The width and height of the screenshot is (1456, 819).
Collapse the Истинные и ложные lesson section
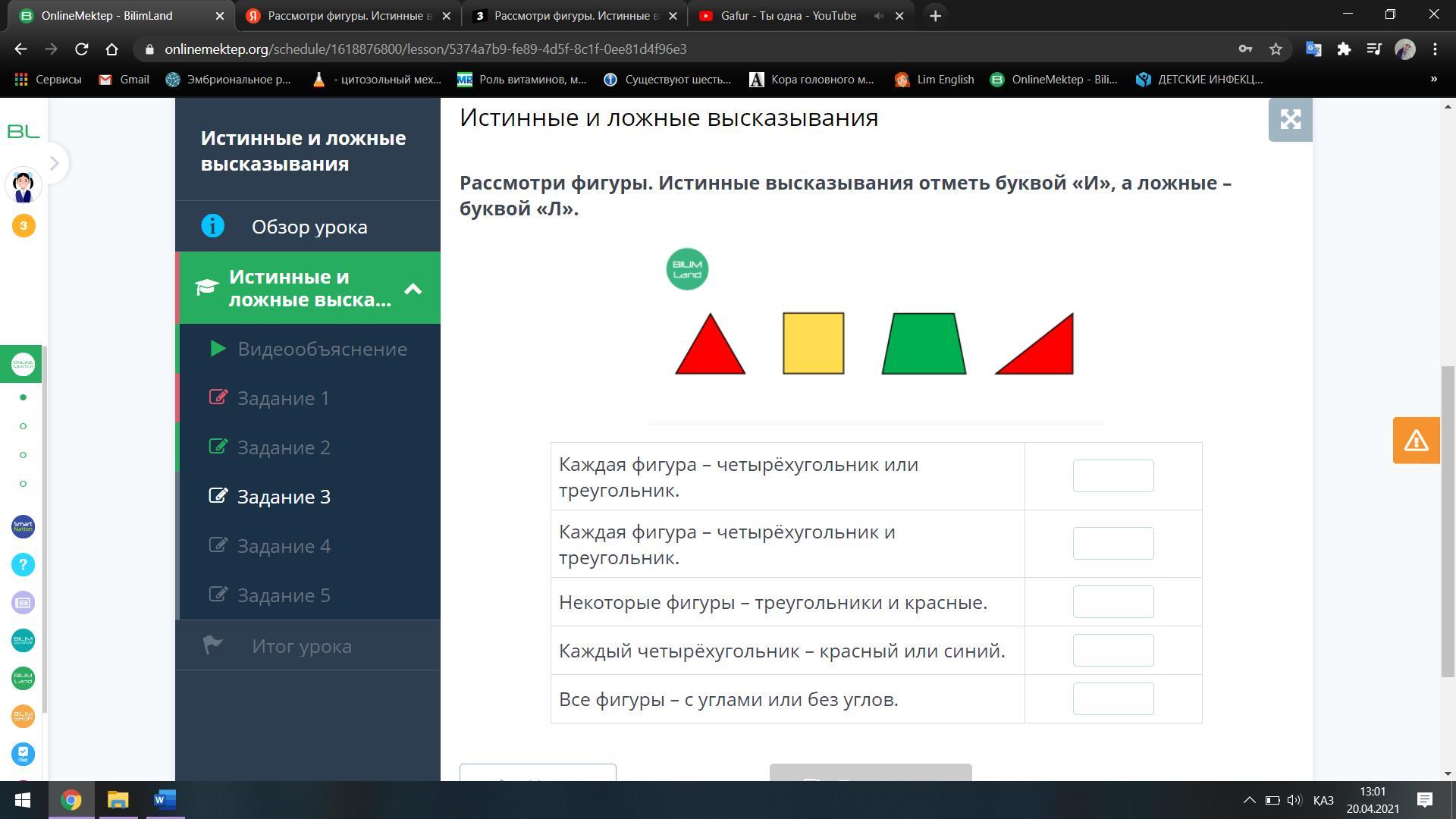tap(413, 288)
